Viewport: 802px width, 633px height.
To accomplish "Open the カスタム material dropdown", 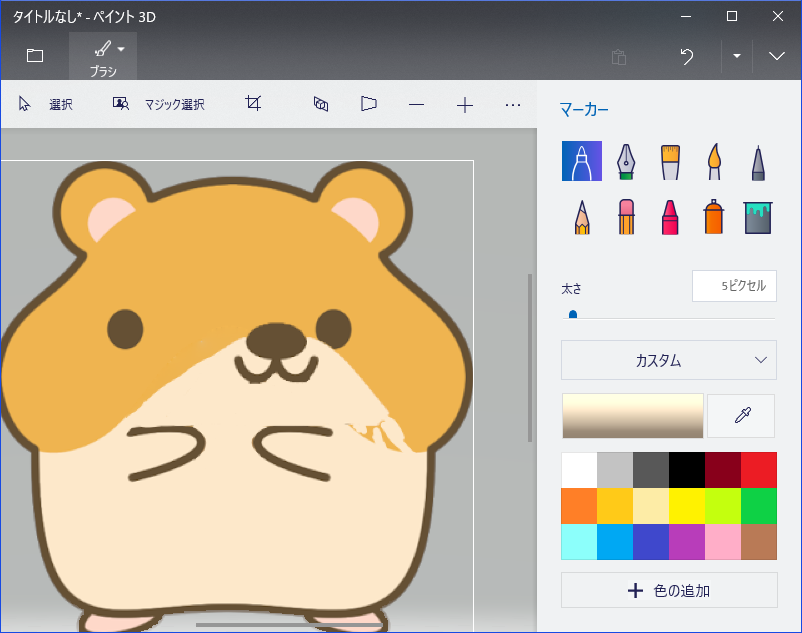I will tap(669, 360).
